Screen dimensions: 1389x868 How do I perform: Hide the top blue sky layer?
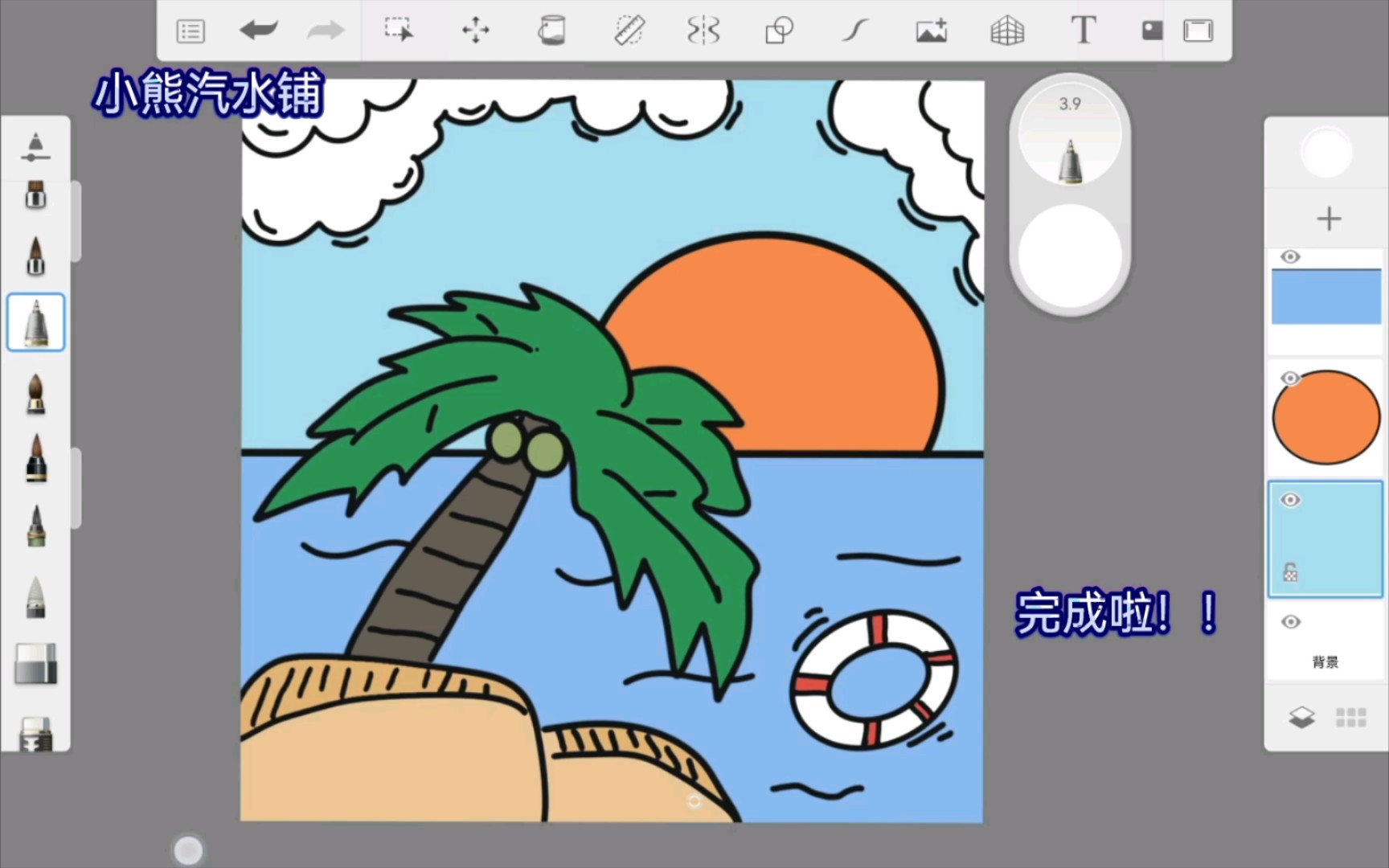1292,256
